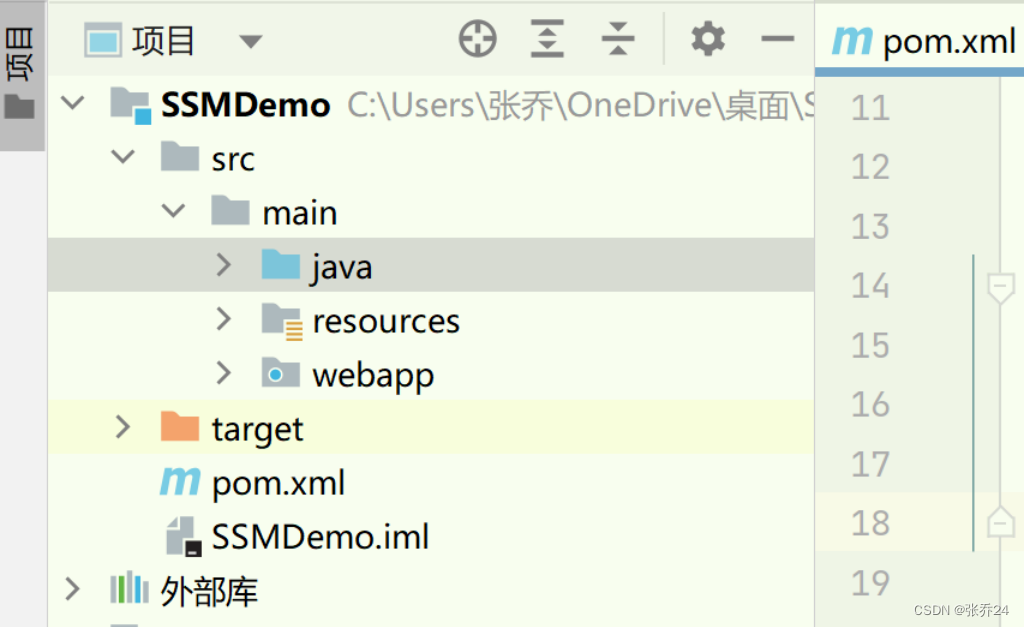Click the 'Select Opened File' crosshair icon
Viewport: 1024px width, 627px height.
[x=477, y=39]
